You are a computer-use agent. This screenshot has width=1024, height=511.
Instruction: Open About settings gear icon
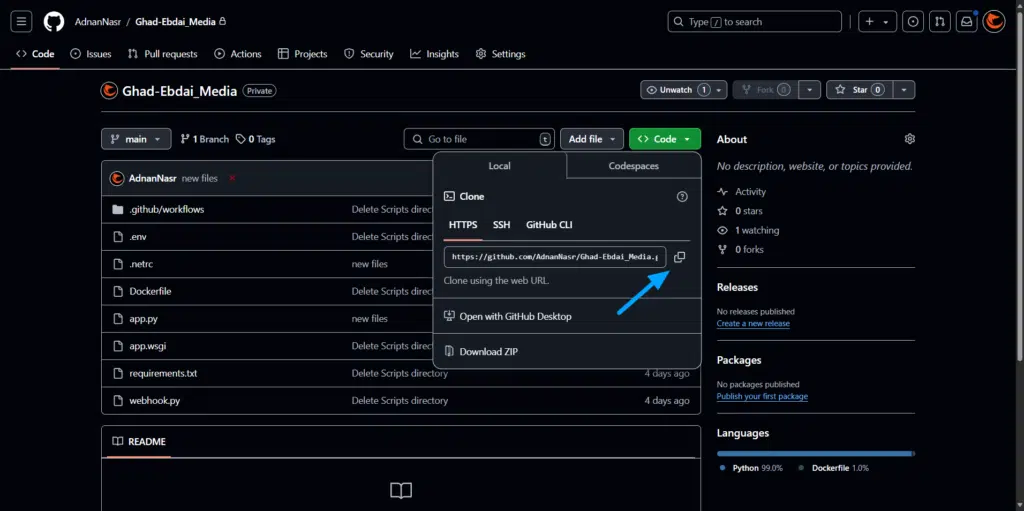point(910,139)
